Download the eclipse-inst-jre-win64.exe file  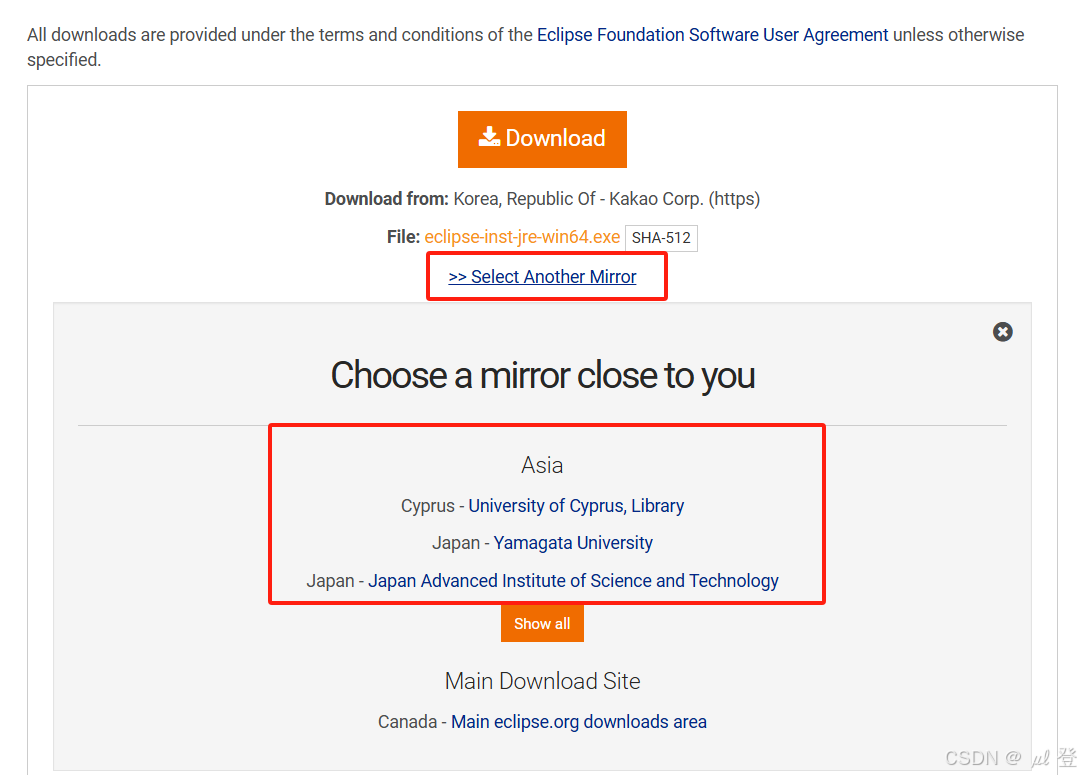pos(522,237)
